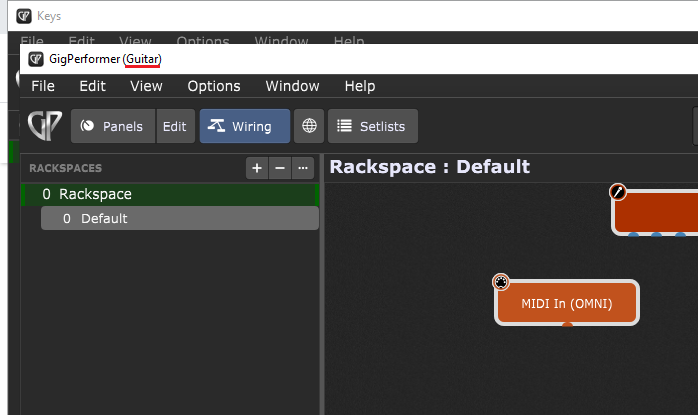Click the 'Rackspace : Default' heading
698x415 pixels.
coord(430,167)
